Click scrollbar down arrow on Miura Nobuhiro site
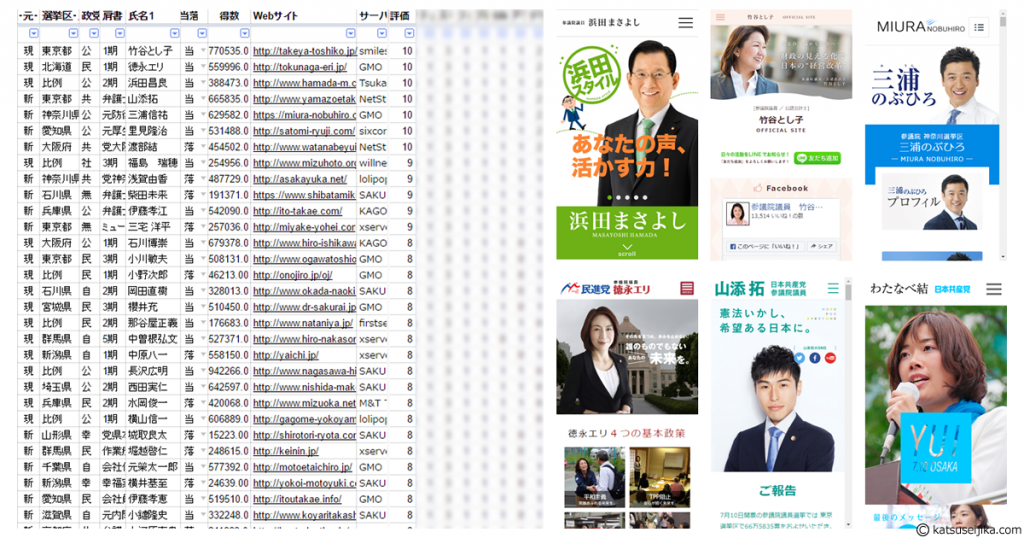The width and height of the screenshot is (1024, 538). (1002, 257)
